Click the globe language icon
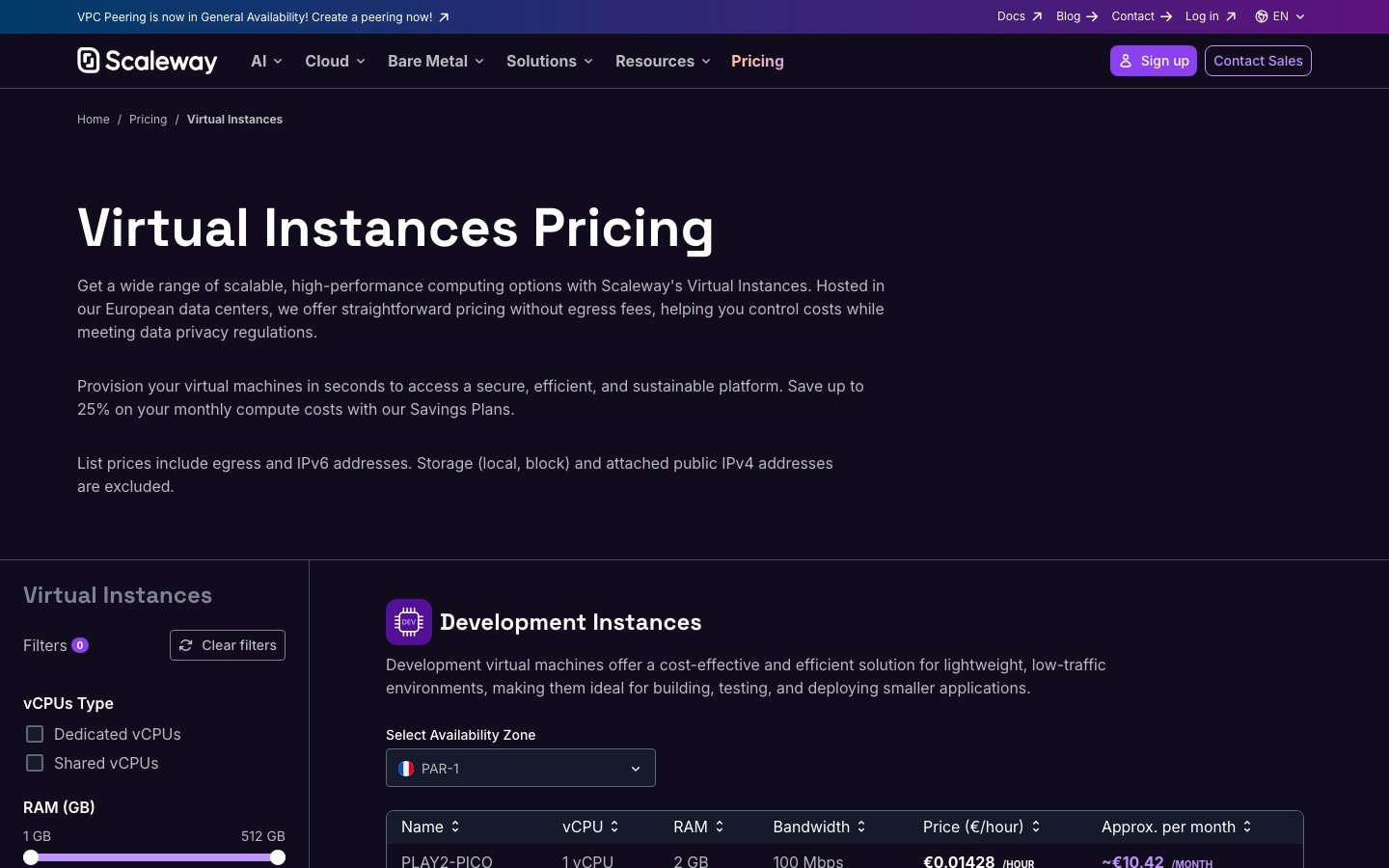This screenshot has width=1389, height=868. [1262, 16]
